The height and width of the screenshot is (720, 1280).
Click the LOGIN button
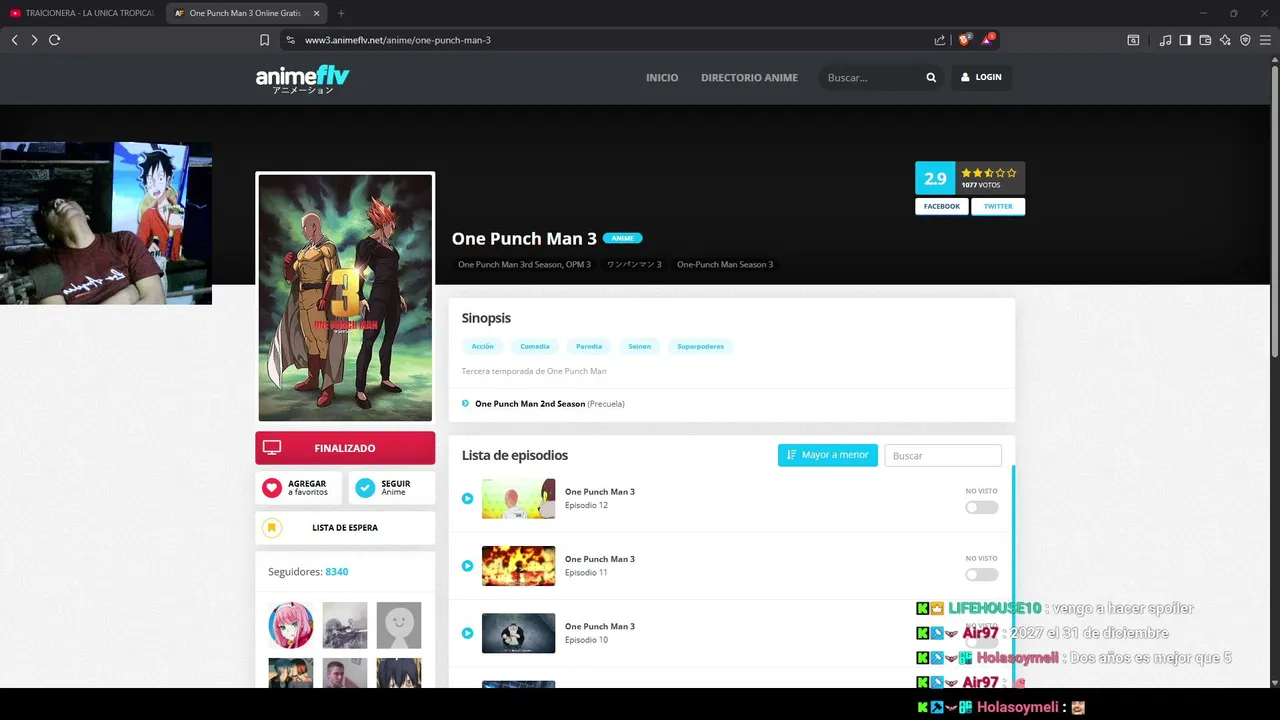coord(981,77)
